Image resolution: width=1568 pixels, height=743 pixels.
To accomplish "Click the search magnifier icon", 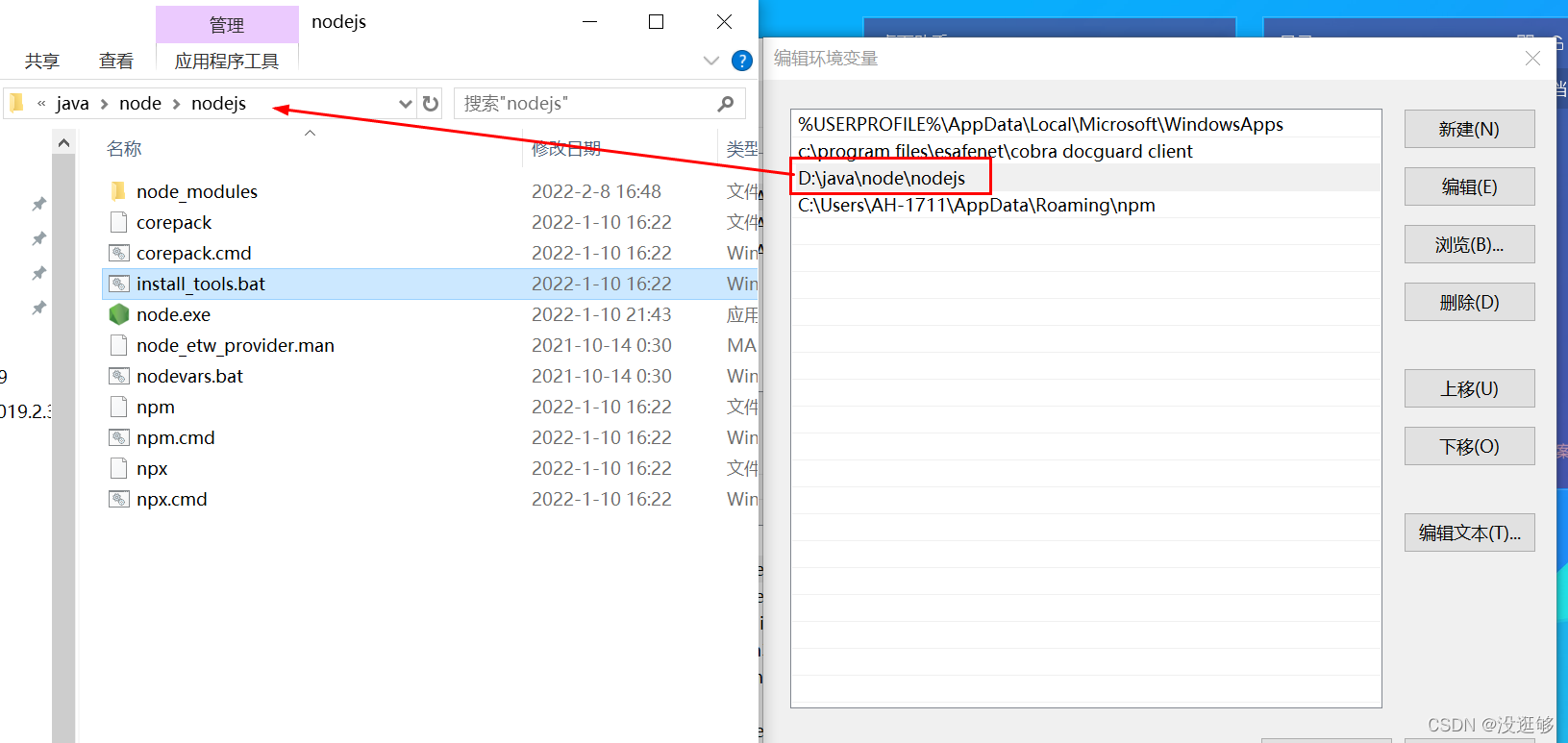I will click(x=726, y=104).
